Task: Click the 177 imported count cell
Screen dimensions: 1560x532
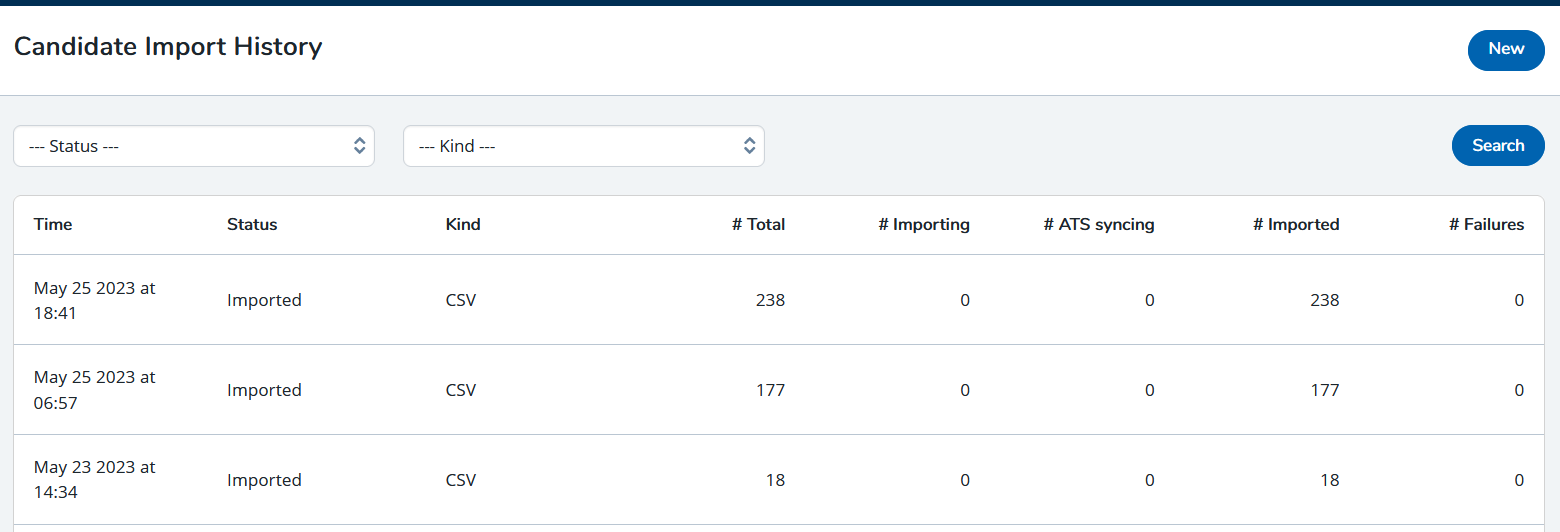Action: [1325, 390]
